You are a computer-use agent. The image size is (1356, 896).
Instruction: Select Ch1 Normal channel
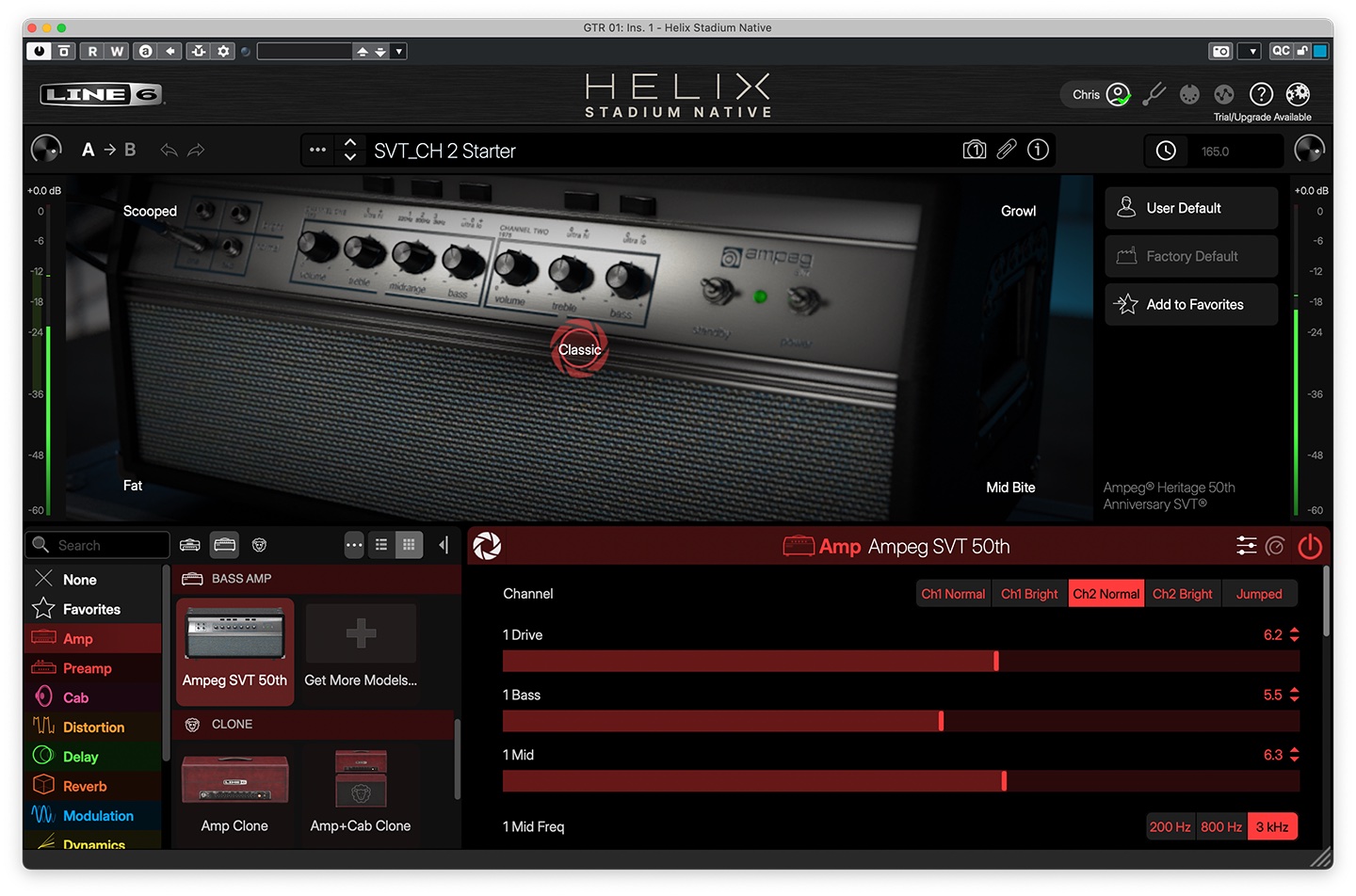953,594
